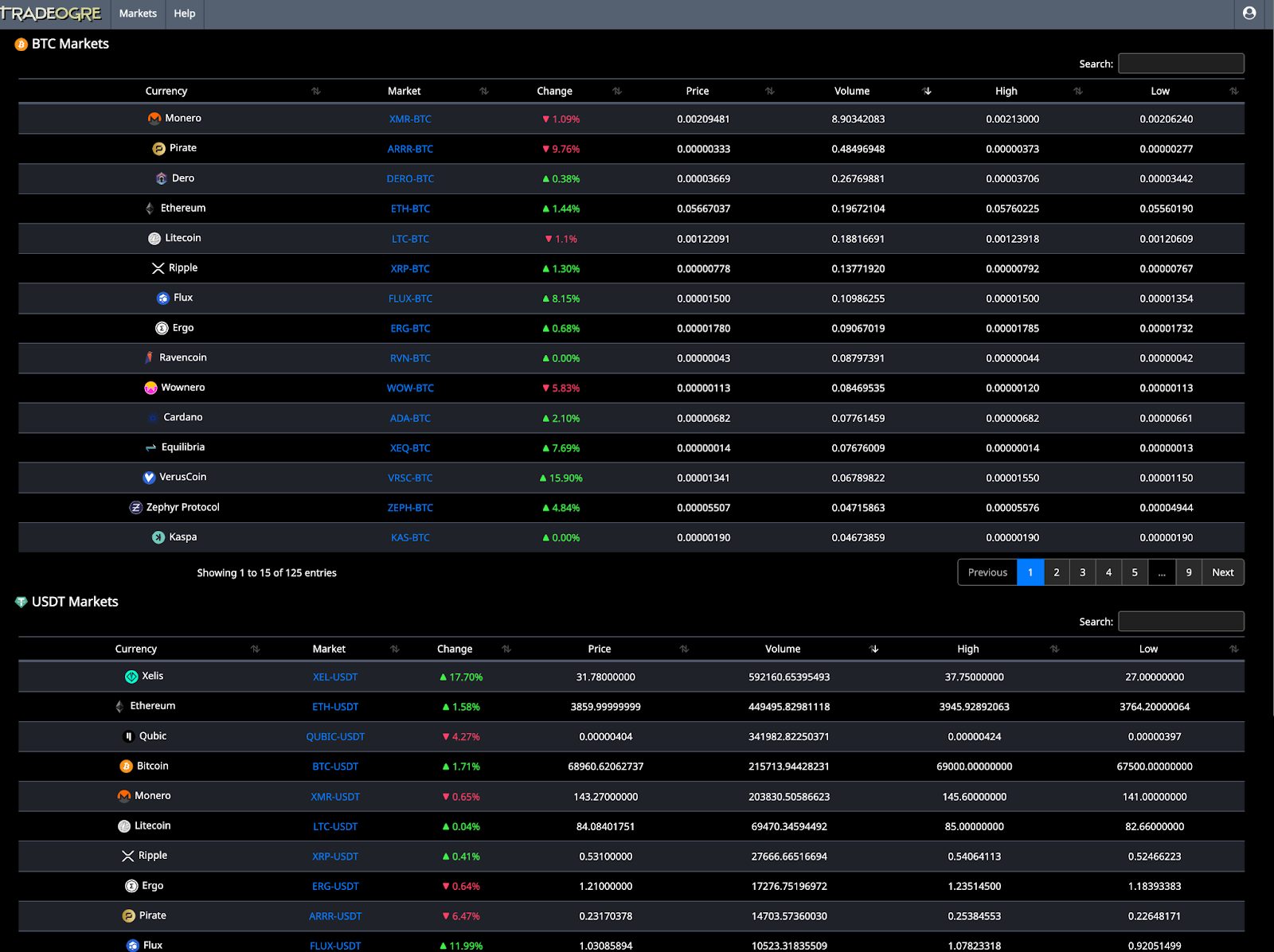Viewport: 1274px width, 952px height.
Task: Open the KAS-BTC market link
Action: [410, 538]
